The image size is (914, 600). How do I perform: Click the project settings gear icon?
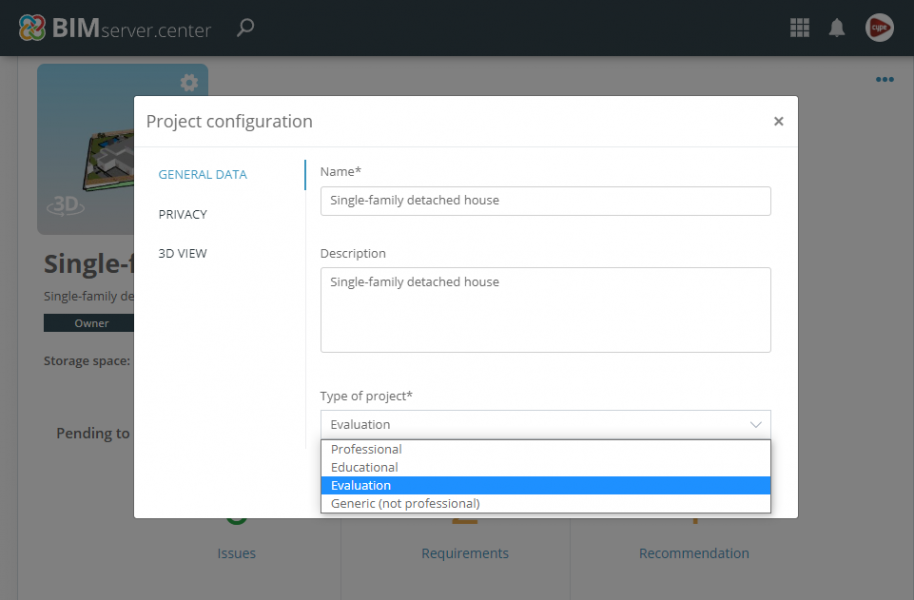(x=189, y=83)
